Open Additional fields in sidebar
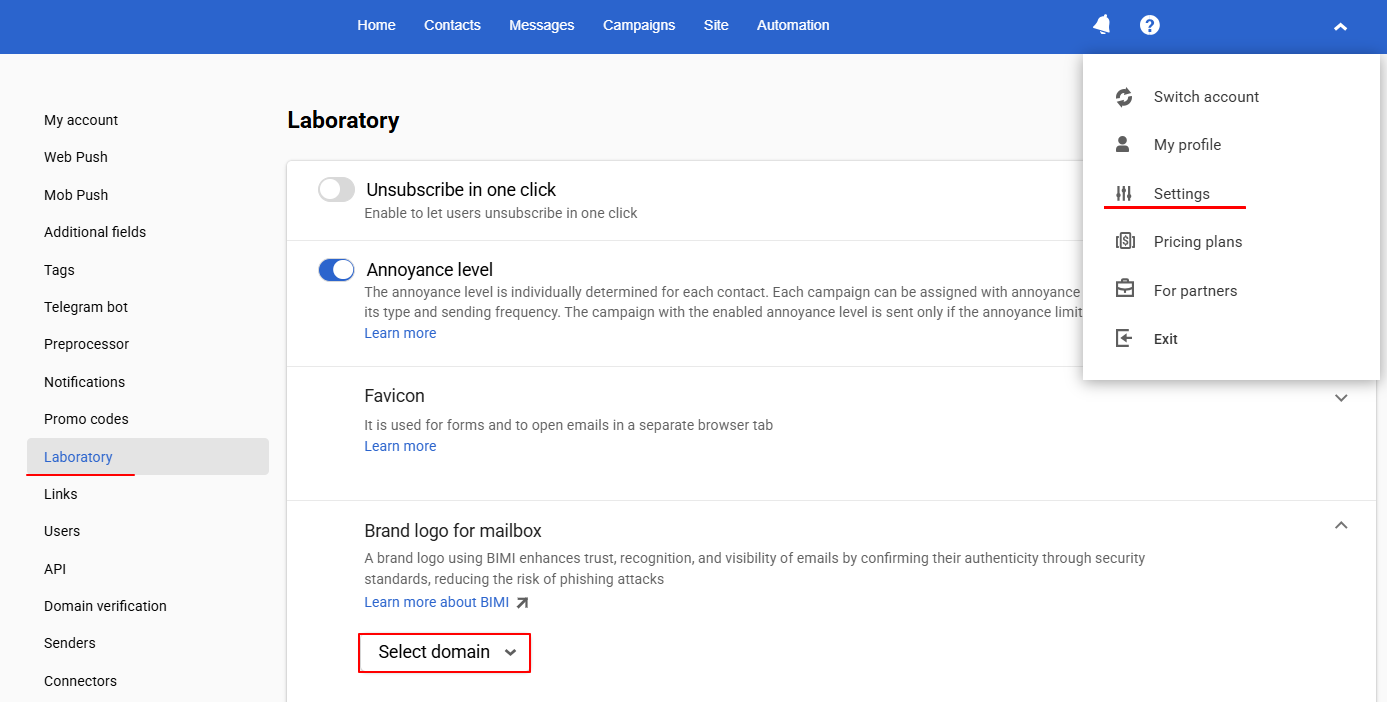1387x702 pixels. (x=95, y=232)
